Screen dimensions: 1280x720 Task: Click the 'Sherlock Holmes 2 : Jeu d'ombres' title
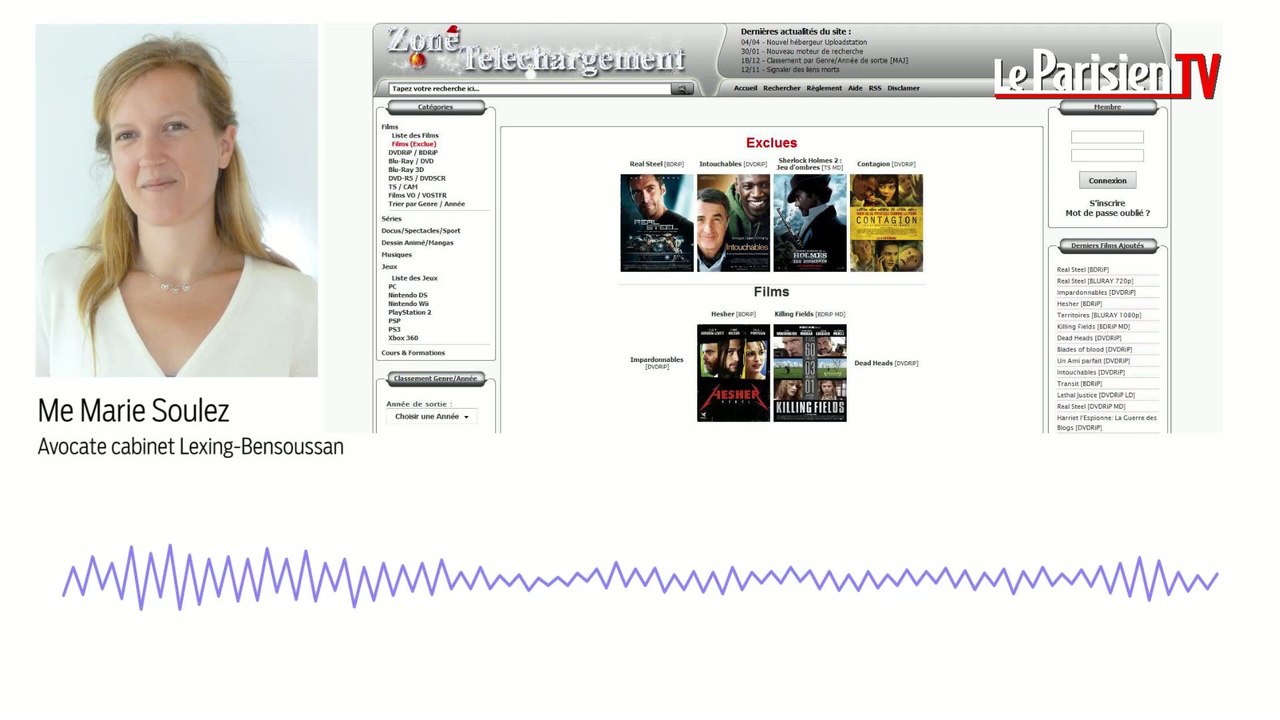click(x=810, y=164)
